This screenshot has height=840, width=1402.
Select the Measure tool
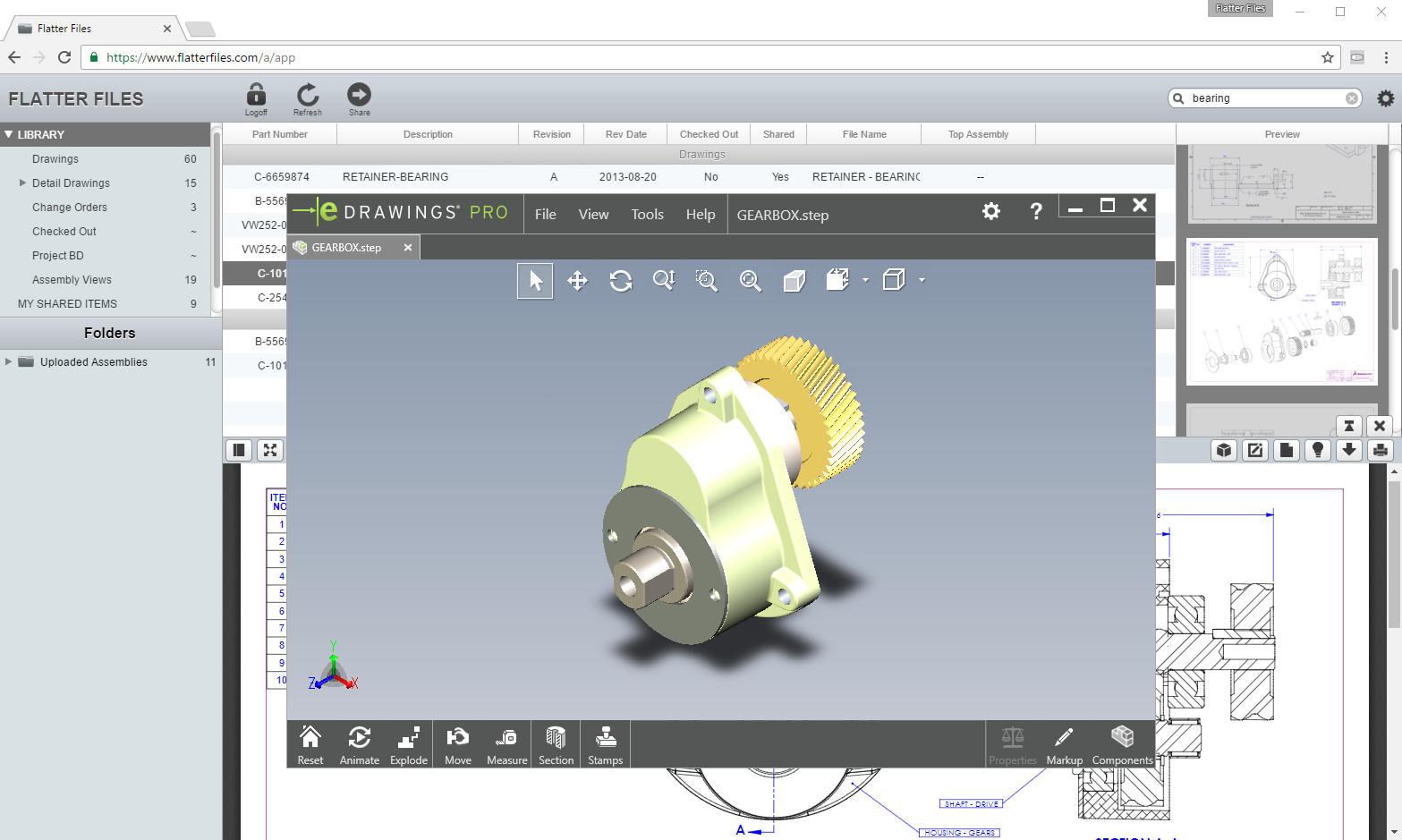[507, 745]
